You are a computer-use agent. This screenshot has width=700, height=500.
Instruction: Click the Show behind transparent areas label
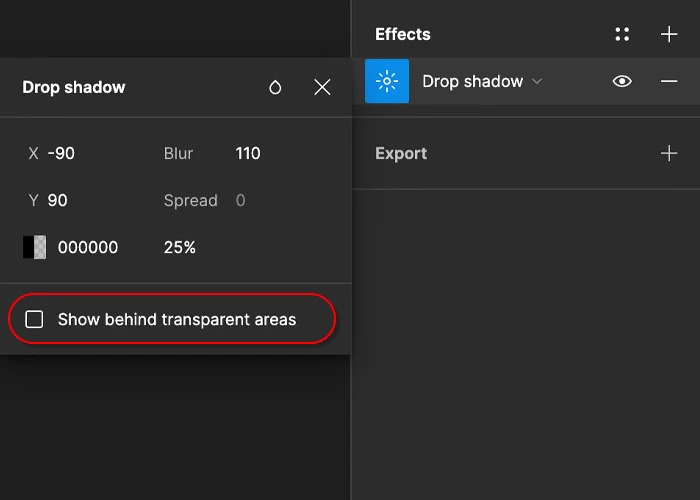coord(177,320)
